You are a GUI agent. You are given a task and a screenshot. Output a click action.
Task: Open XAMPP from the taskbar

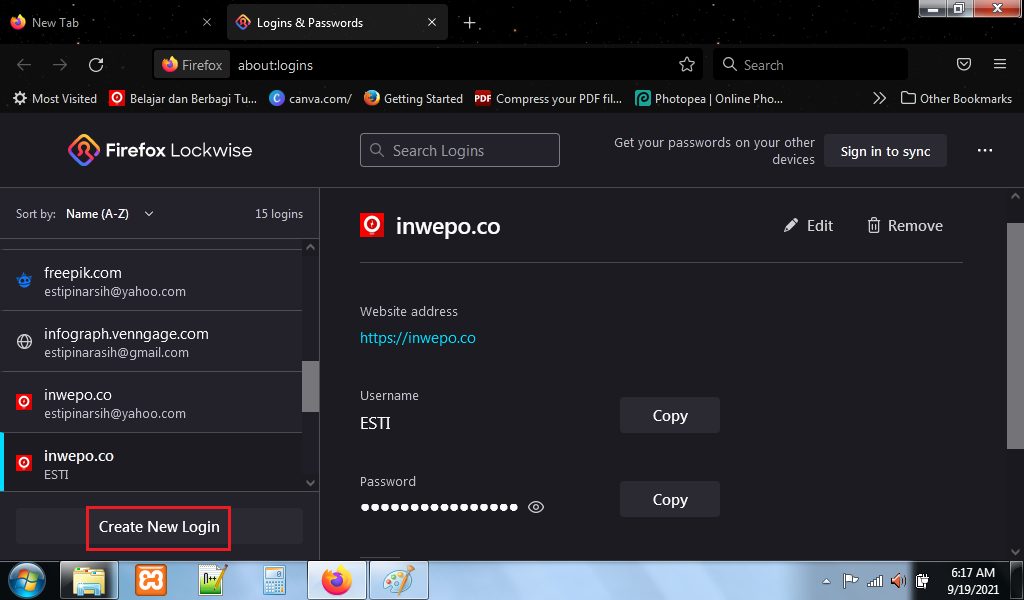(151, 580)
